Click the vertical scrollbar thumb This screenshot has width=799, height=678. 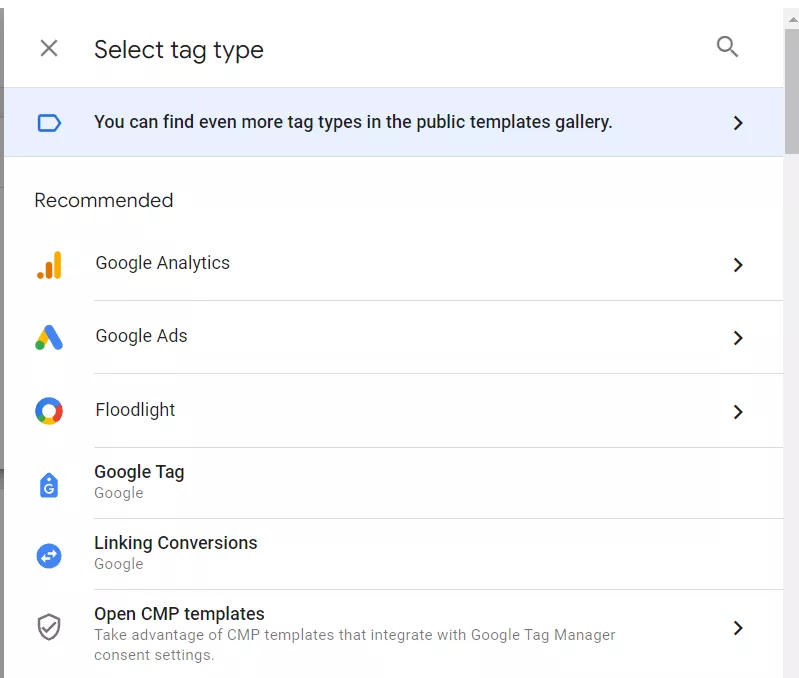(x=791, y=91)
